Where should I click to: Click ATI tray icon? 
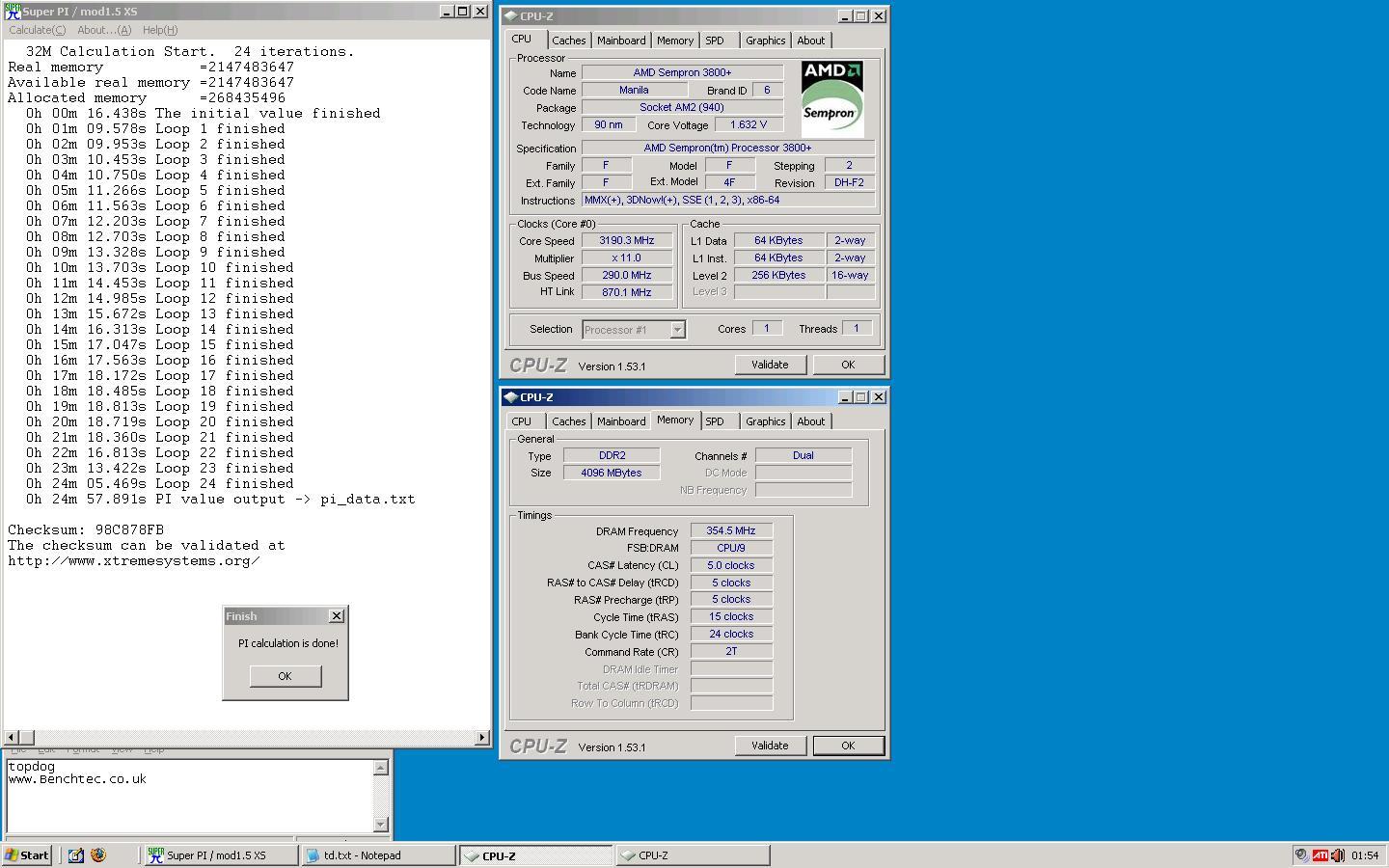[x=1321, y=855]
